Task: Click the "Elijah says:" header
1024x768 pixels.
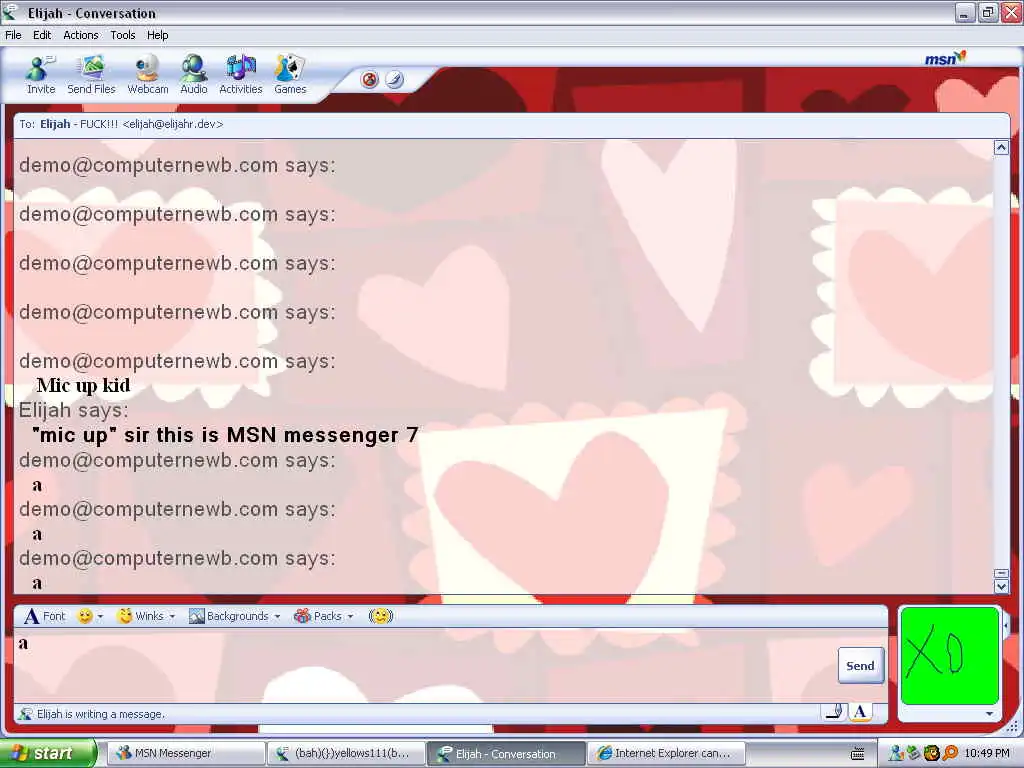Action: tap(74, 410)
